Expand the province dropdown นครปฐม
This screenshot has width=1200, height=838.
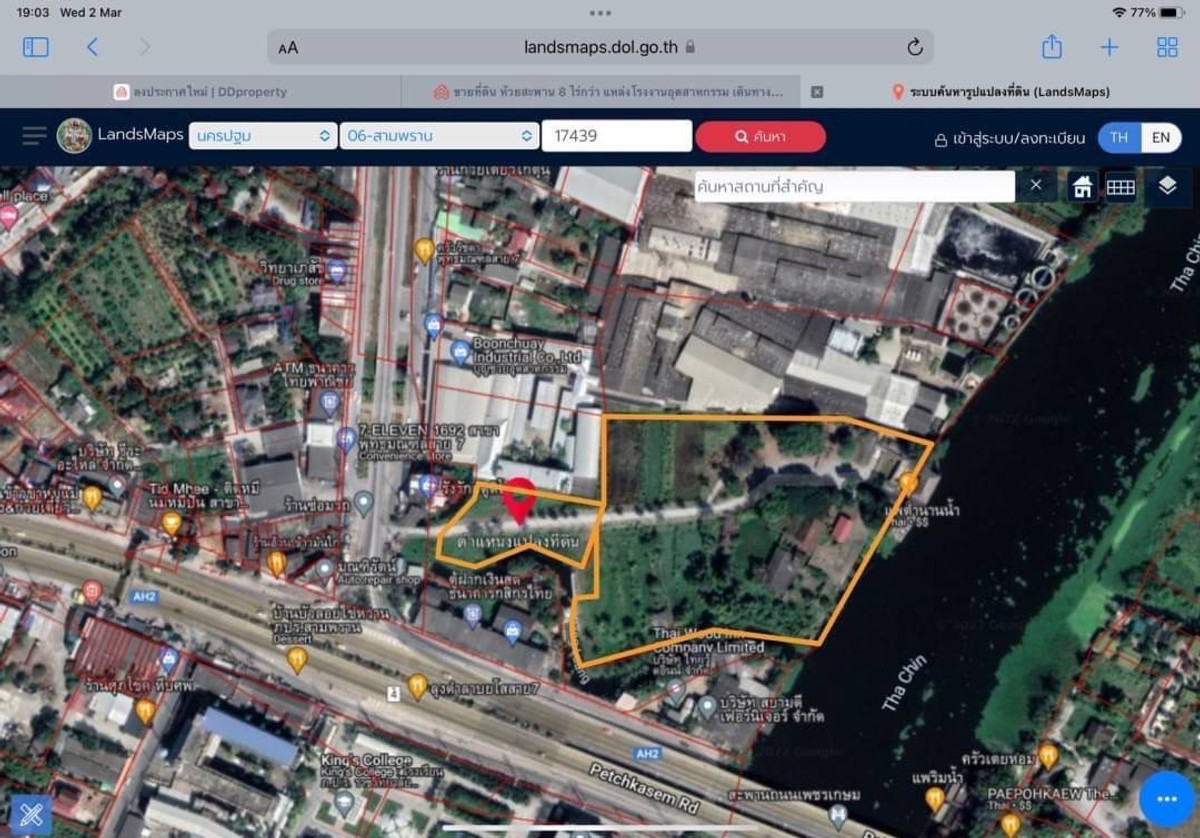[263, 136]
